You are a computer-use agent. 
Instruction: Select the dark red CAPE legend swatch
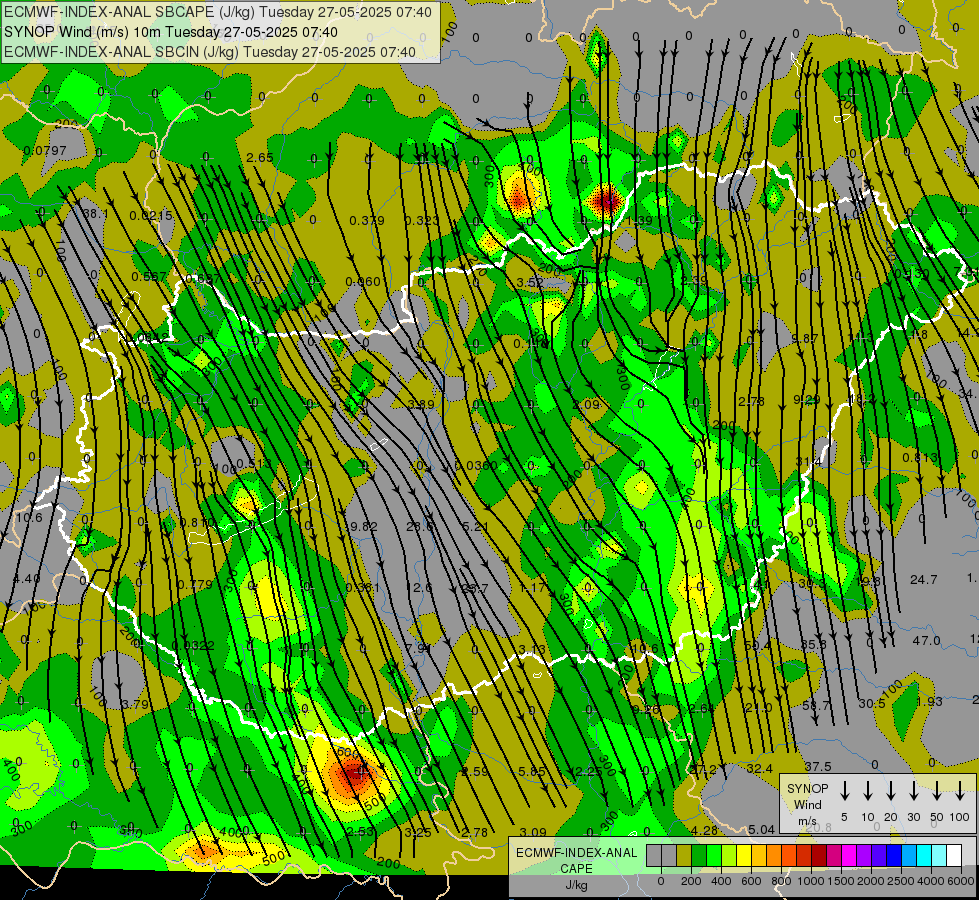tap(819, 856)
